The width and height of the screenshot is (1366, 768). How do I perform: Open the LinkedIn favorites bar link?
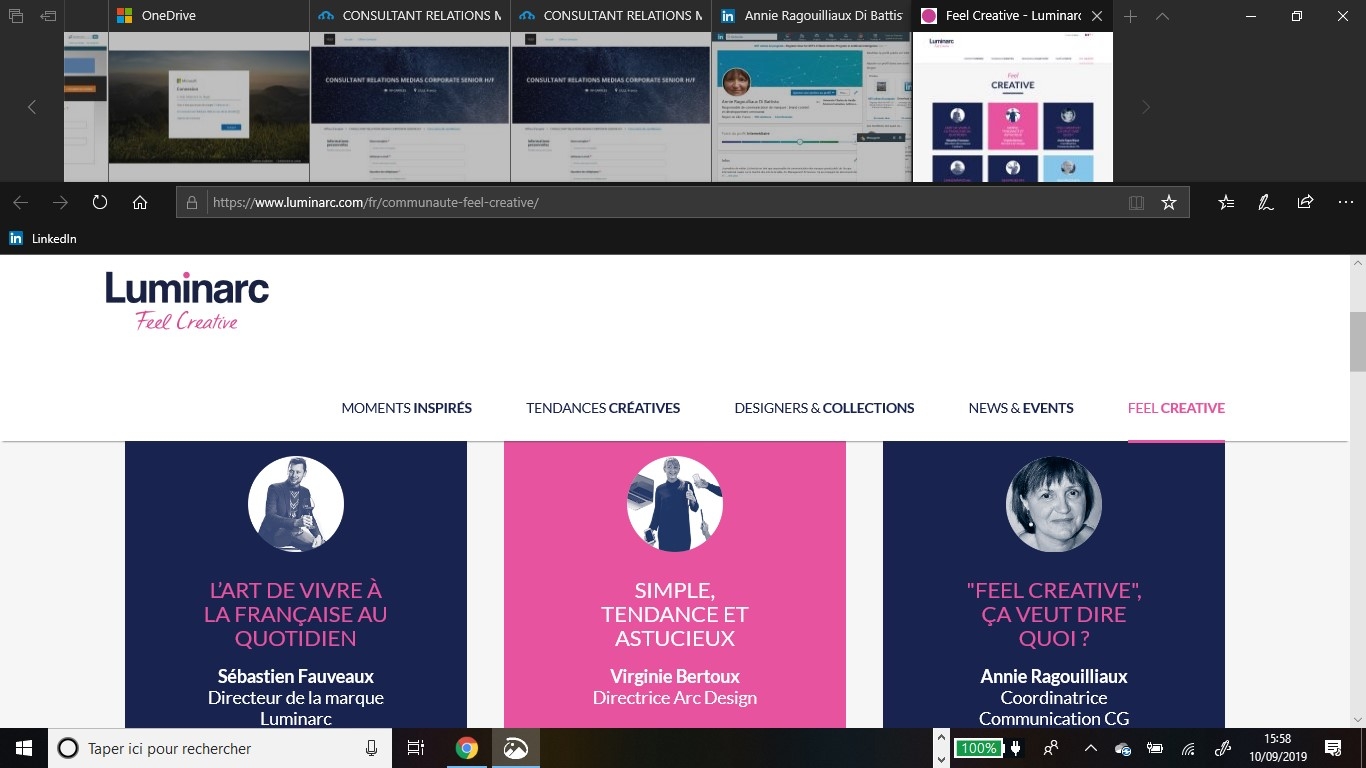point(43,239)
